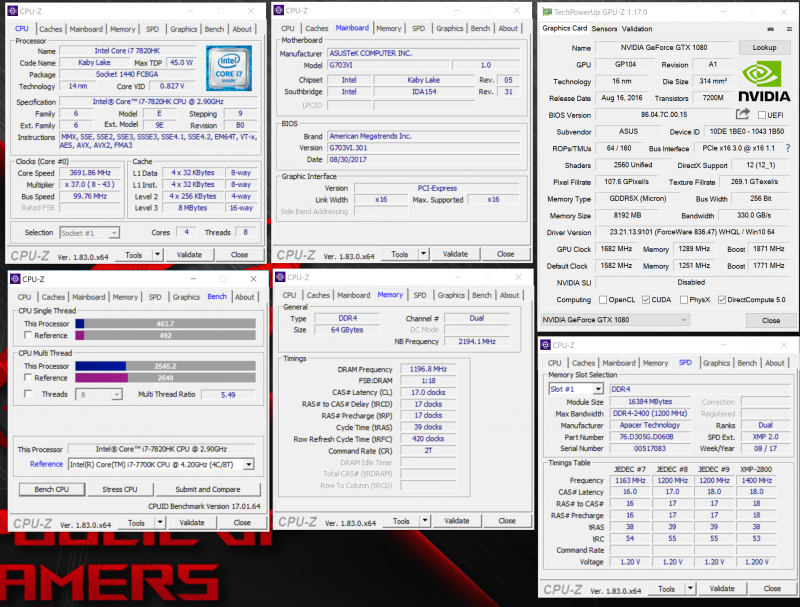Open the NVIDIA GeForce GTX 1080 GPU selector
Image resolution: width=800 pixels, height=607 pixels.
click(x=615, y=320)
